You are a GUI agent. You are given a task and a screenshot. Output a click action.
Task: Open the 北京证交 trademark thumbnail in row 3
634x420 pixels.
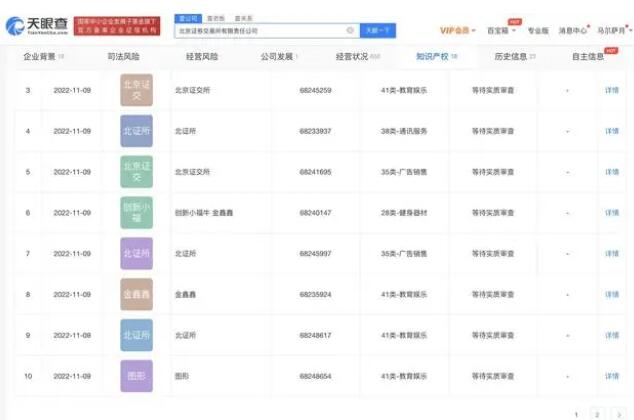click(136, 90)
